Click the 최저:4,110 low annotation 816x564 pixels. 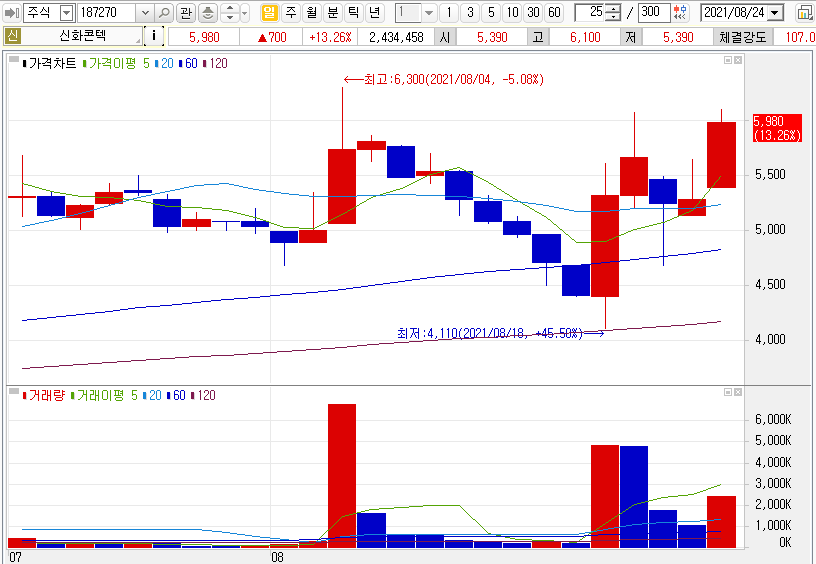tap(501, 333)
